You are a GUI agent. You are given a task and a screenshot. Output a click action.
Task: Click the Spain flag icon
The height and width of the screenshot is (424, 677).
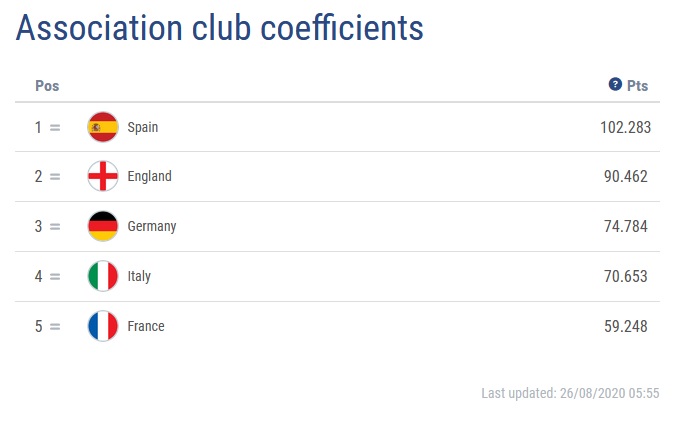coord(103,127)
